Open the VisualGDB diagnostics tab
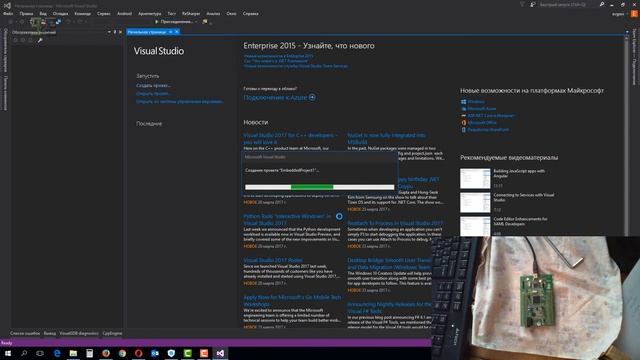Image resolution: width=640 pixels, height=360 pixels. pos(79,333)
